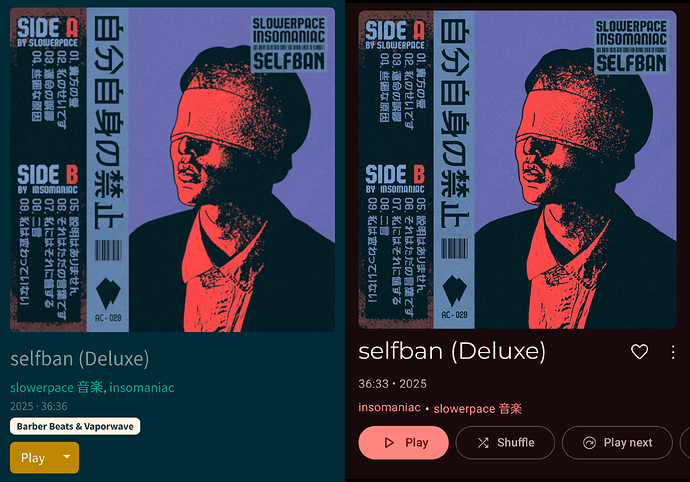Click the Play next button

click(617, 442)
